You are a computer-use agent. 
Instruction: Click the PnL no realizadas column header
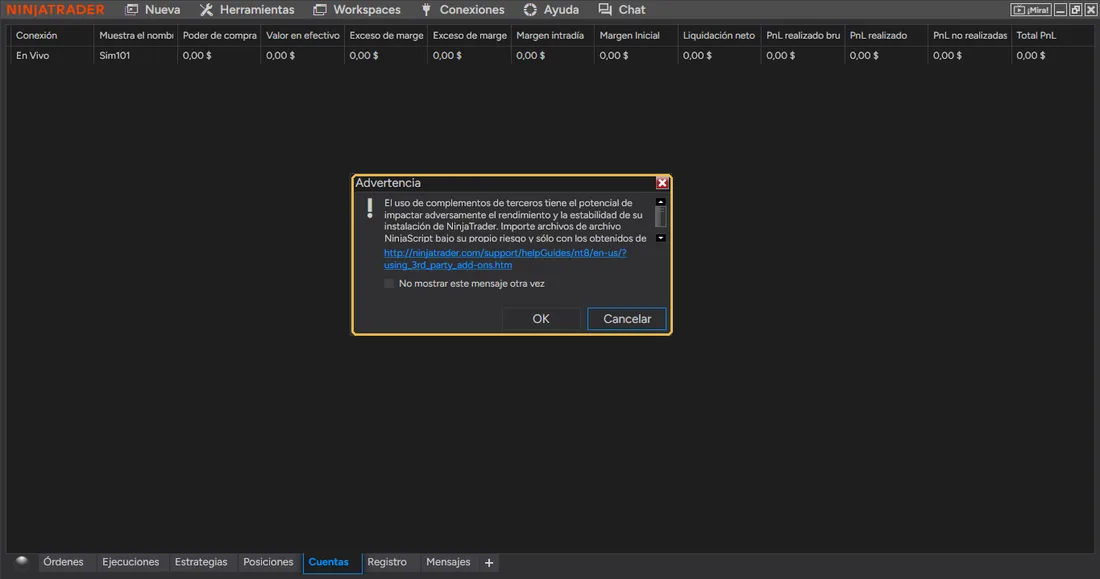coord(970,35)
